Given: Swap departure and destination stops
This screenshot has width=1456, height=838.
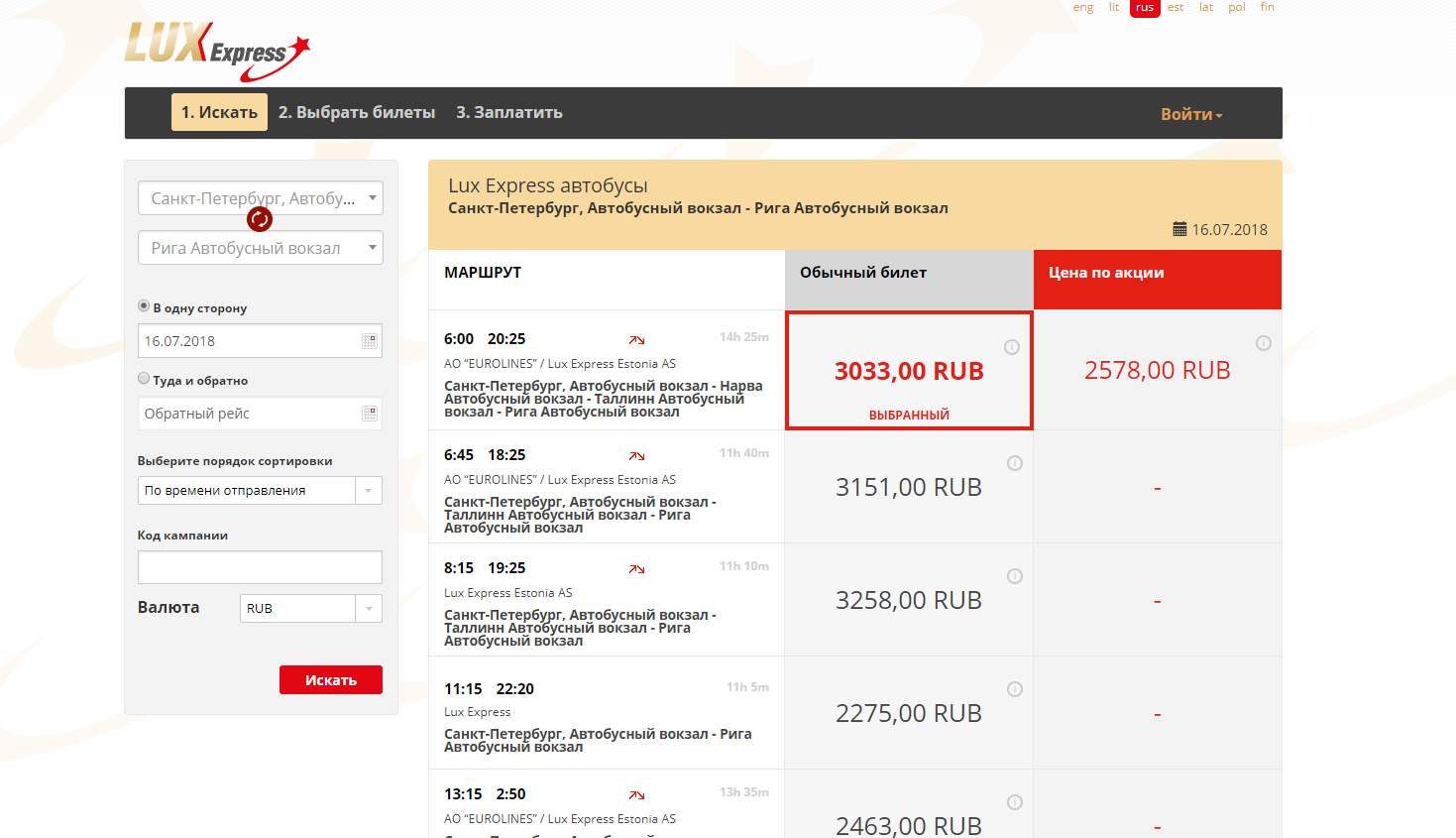Looking at the screenshot, I should (x=260, y=219).
